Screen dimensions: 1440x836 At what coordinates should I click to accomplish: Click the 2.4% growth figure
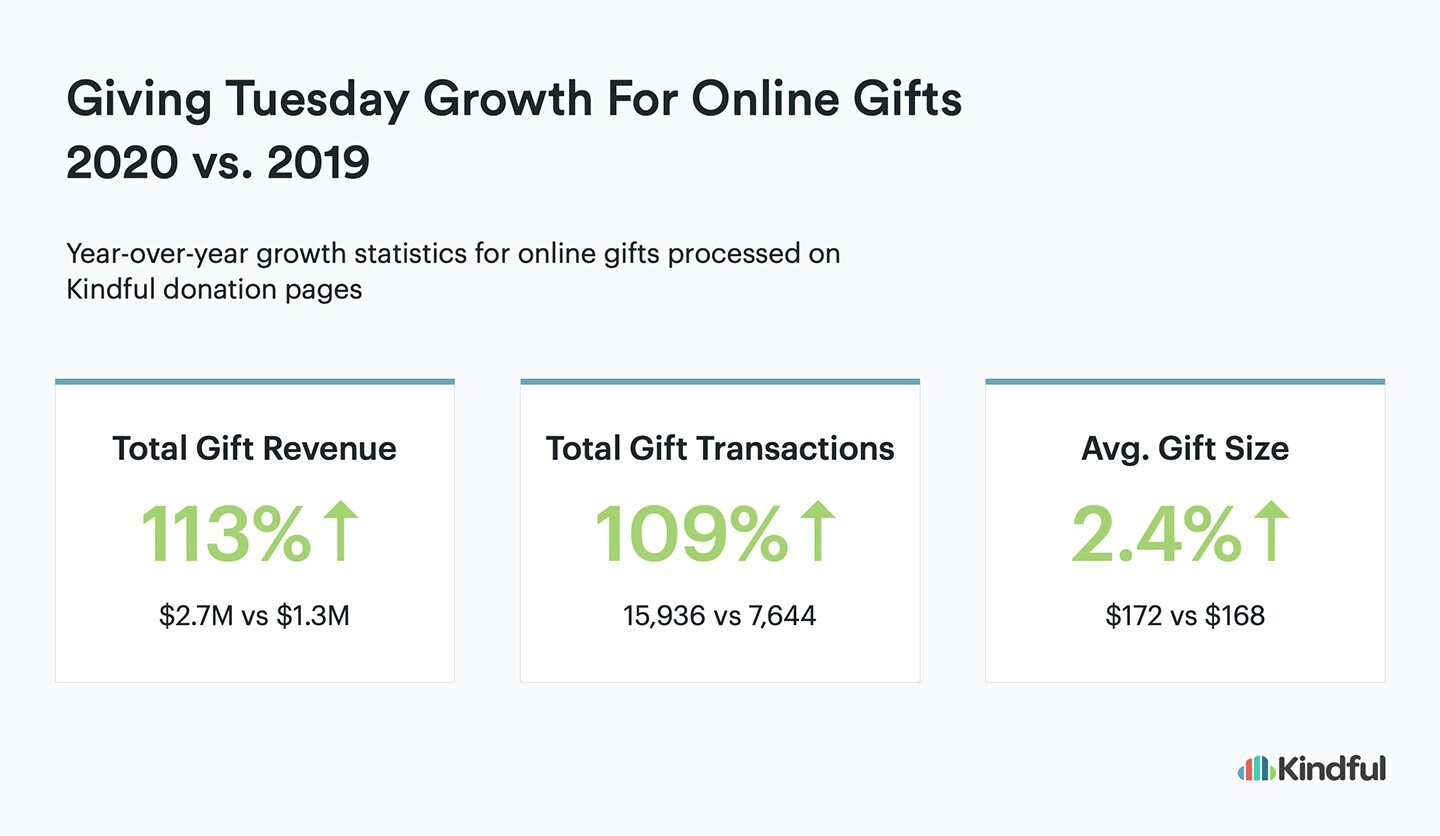pos(1157,534)
